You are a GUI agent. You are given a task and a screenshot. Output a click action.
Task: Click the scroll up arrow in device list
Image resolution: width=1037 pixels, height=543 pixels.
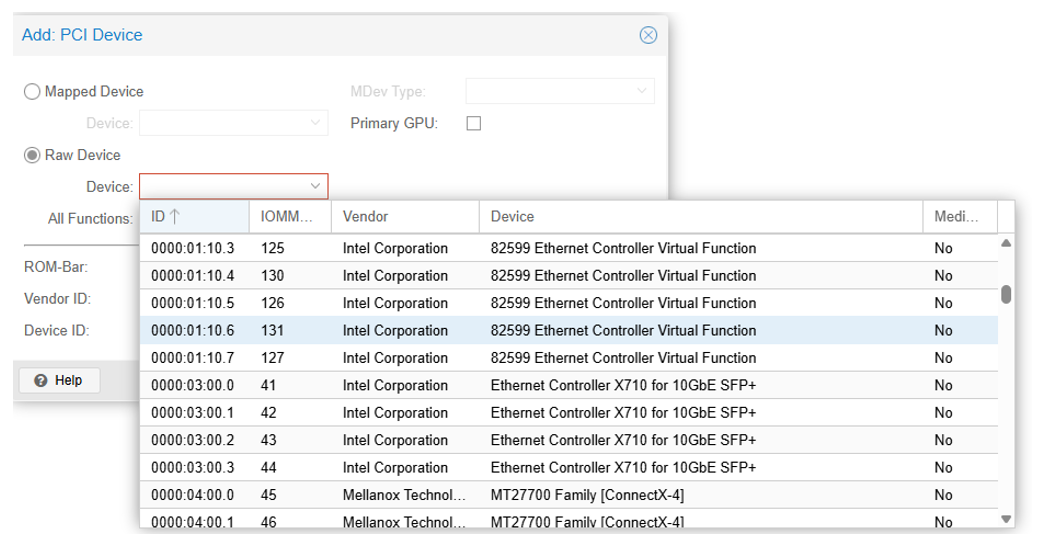click(1006, 243)
